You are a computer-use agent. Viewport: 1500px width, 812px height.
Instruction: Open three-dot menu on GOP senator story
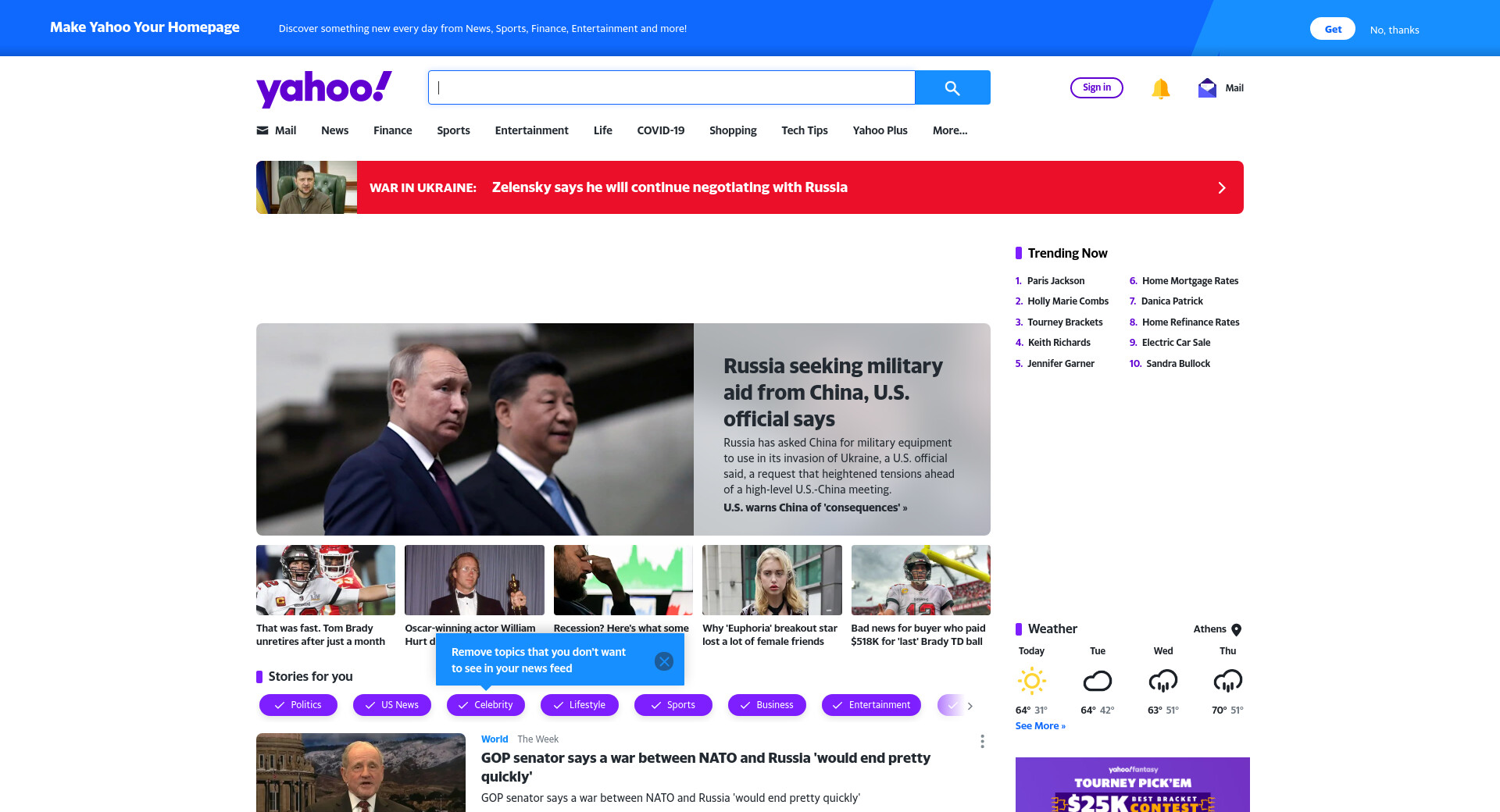pyautogui.click(x=982, y=742)
